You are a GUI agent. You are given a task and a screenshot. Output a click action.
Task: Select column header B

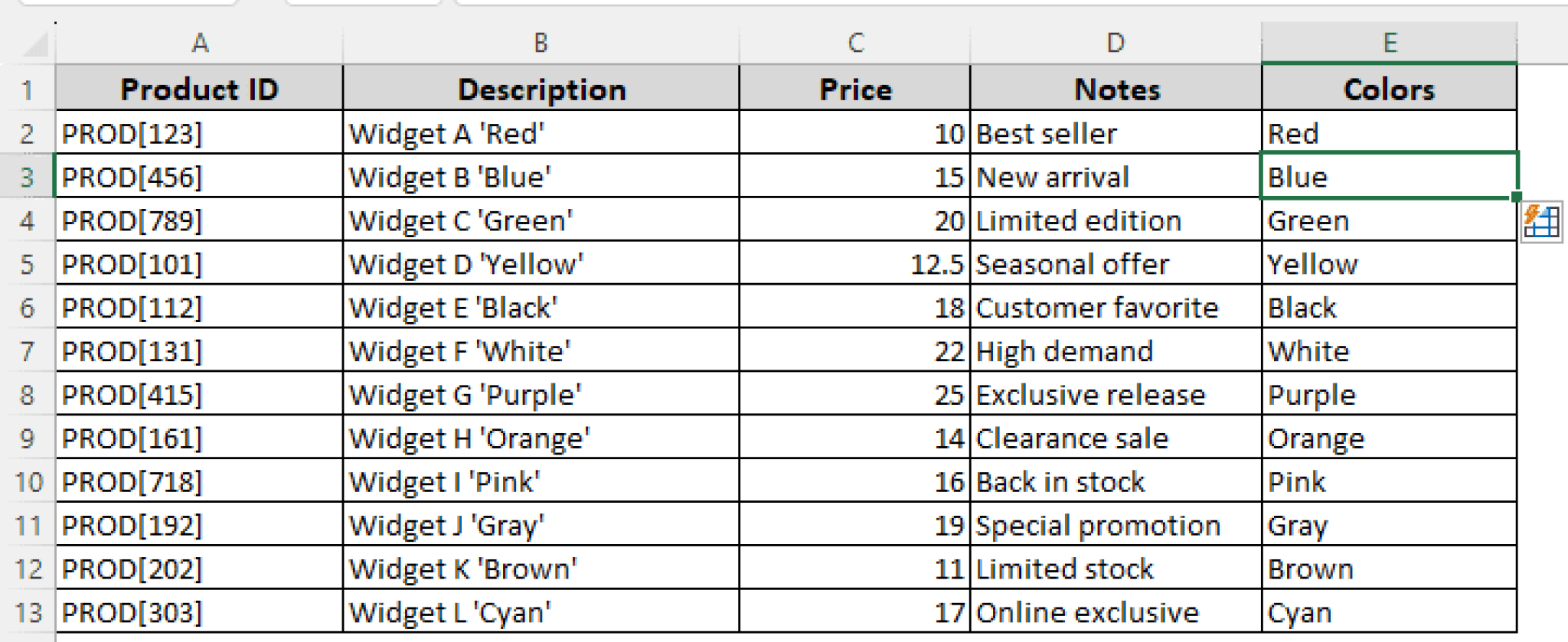(x=541, y=44)
